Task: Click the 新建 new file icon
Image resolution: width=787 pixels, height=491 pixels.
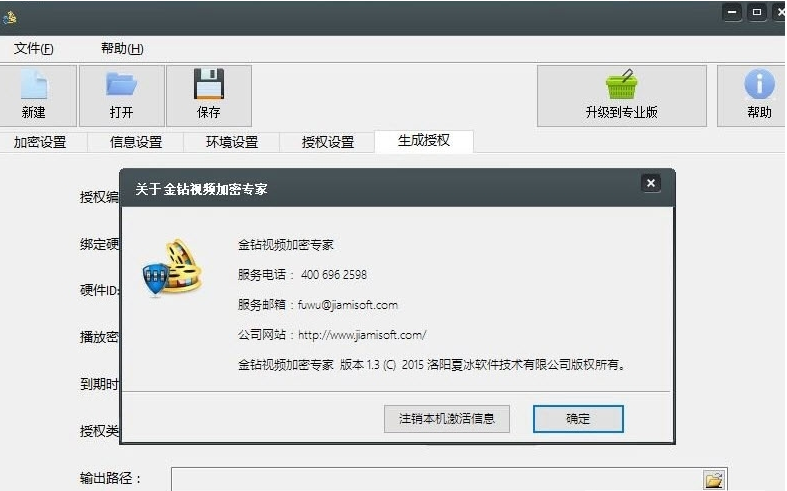Action: coord(34,84)
